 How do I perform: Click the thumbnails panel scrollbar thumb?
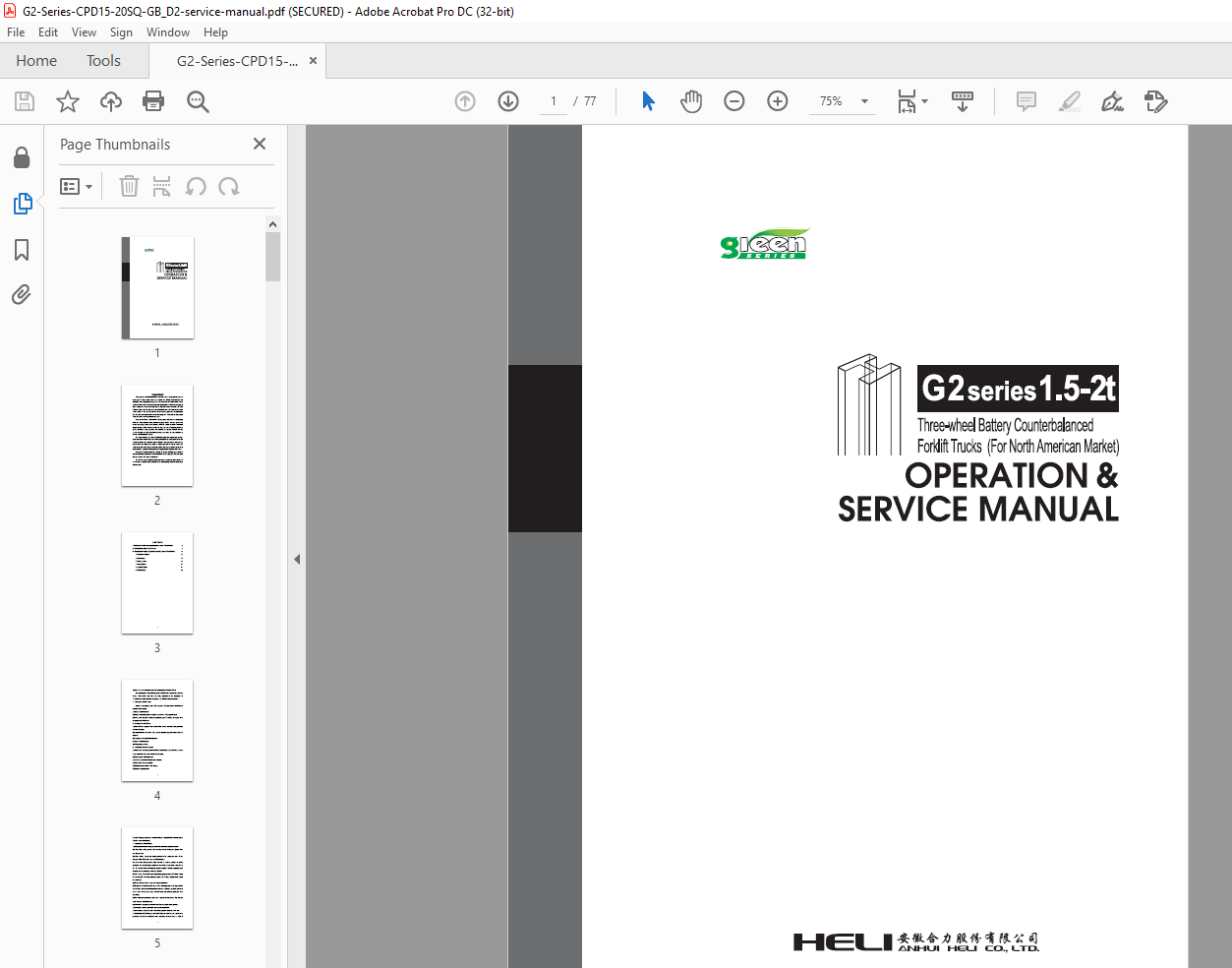272,257
